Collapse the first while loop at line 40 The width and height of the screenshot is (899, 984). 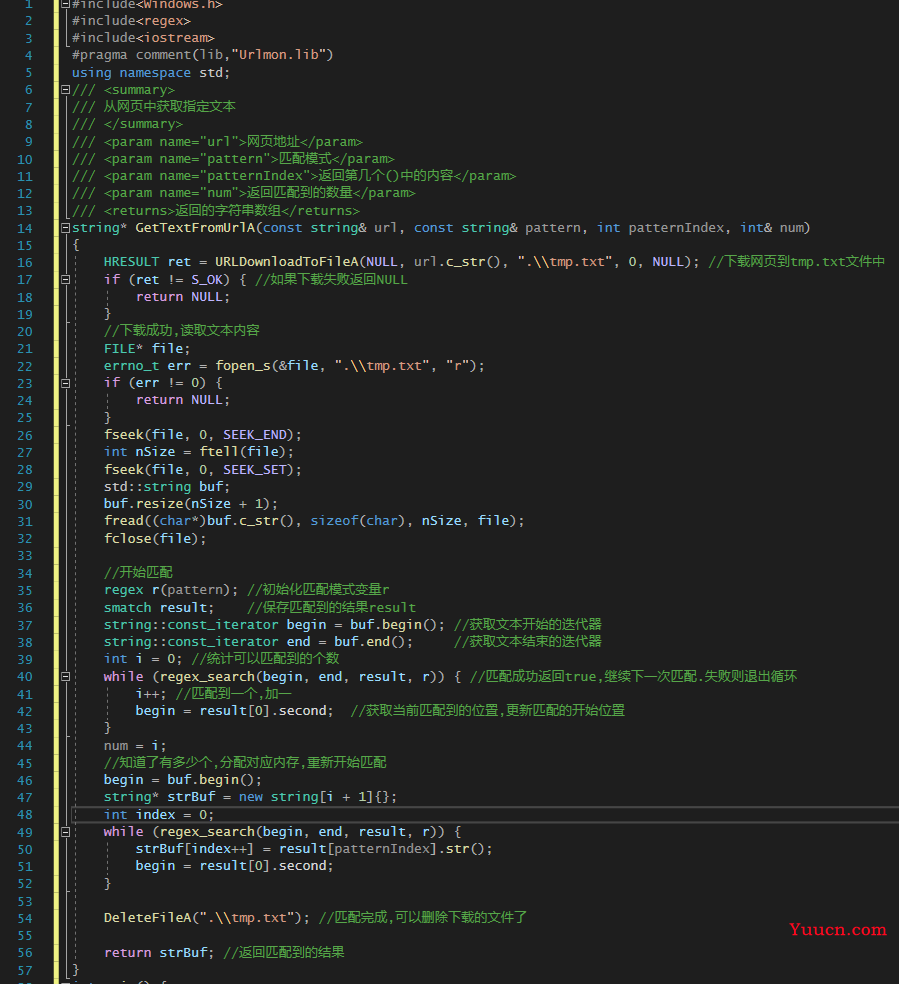[65, 676]
